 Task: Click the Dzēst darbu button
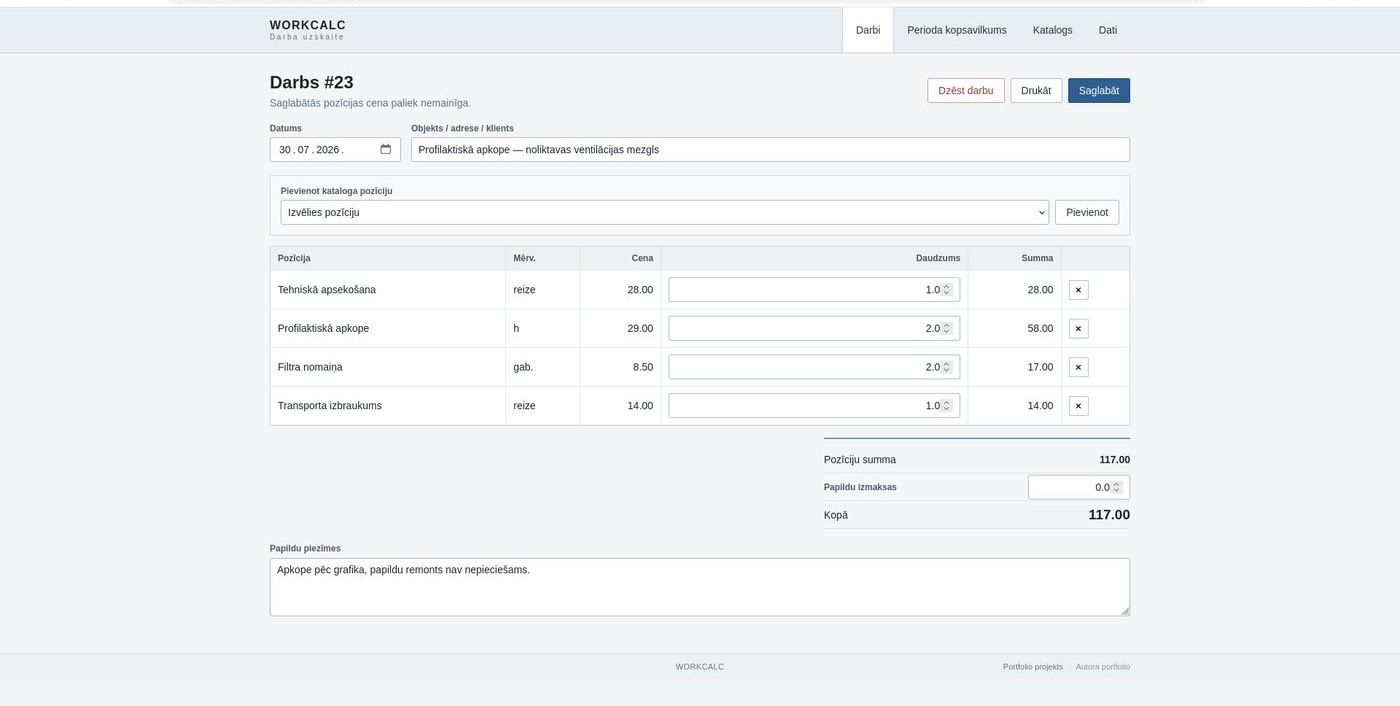(x=966, y=90)
